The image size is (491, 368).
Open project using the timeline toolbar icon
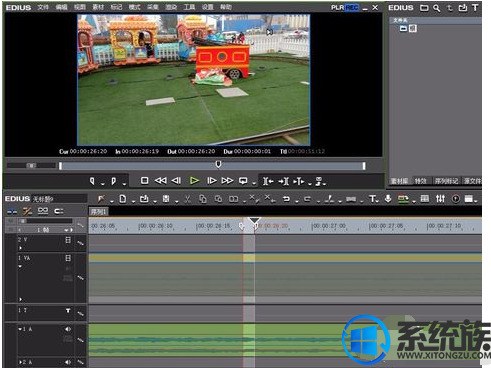[144, 199]
